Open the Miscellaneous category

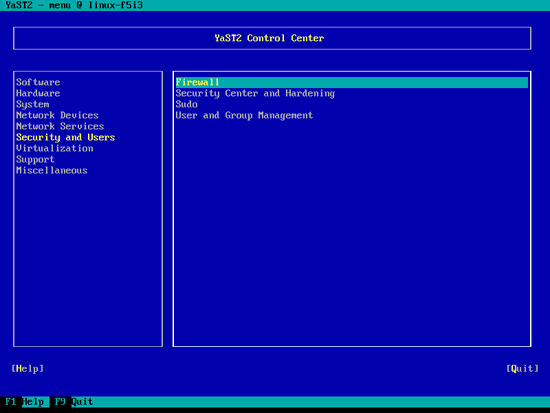[x=52, y=171]
